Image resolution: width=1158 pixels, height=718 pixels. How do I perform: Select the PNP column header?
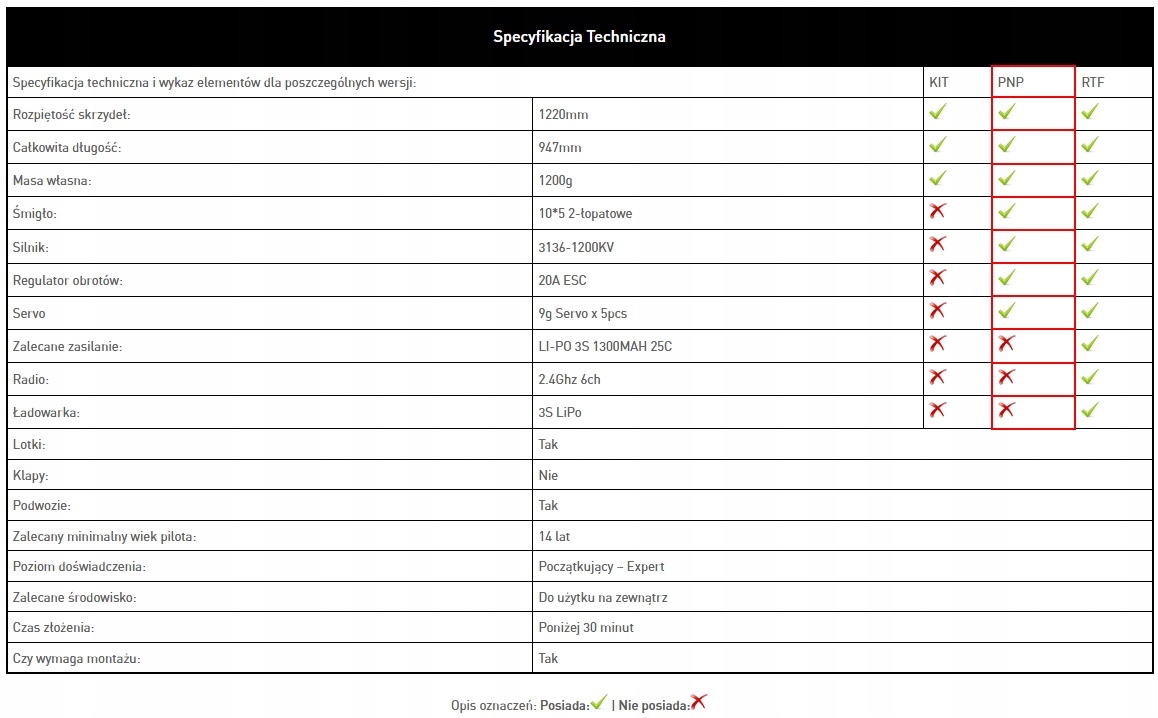(1011, 82)
